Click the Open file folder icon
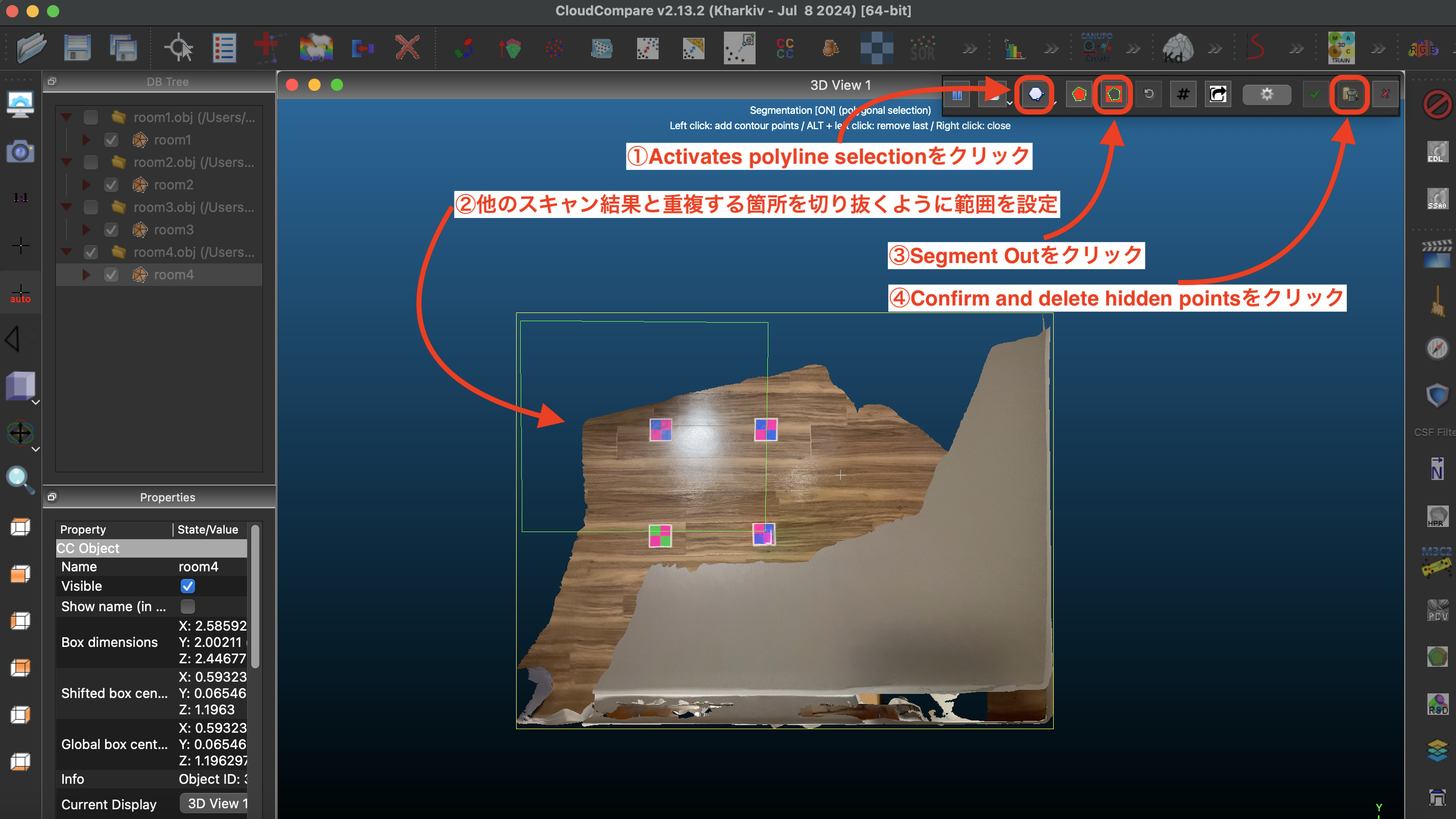Screen dimensions: 1456x819 point(31,47)
